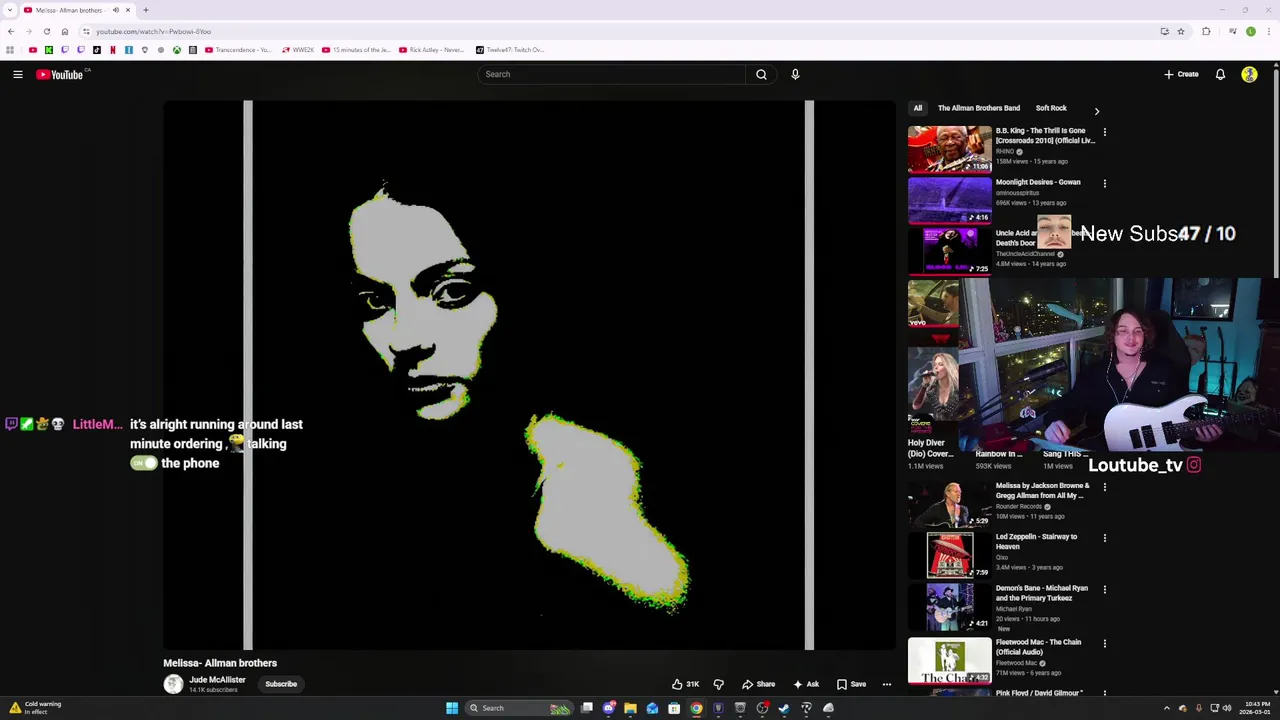Show hidden system tray icons
The height and width of the screenshot is (720, 1280).
click(1166, 708)
